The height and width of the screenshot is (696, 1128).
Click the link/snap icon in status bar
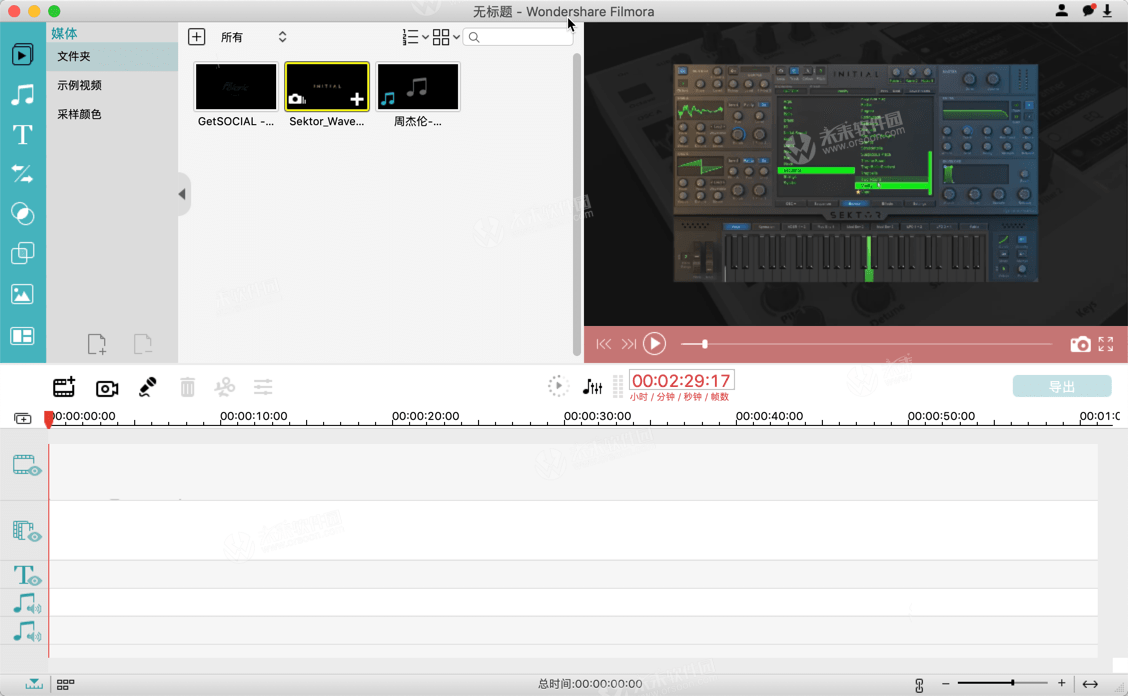click(x=919, y=685)
